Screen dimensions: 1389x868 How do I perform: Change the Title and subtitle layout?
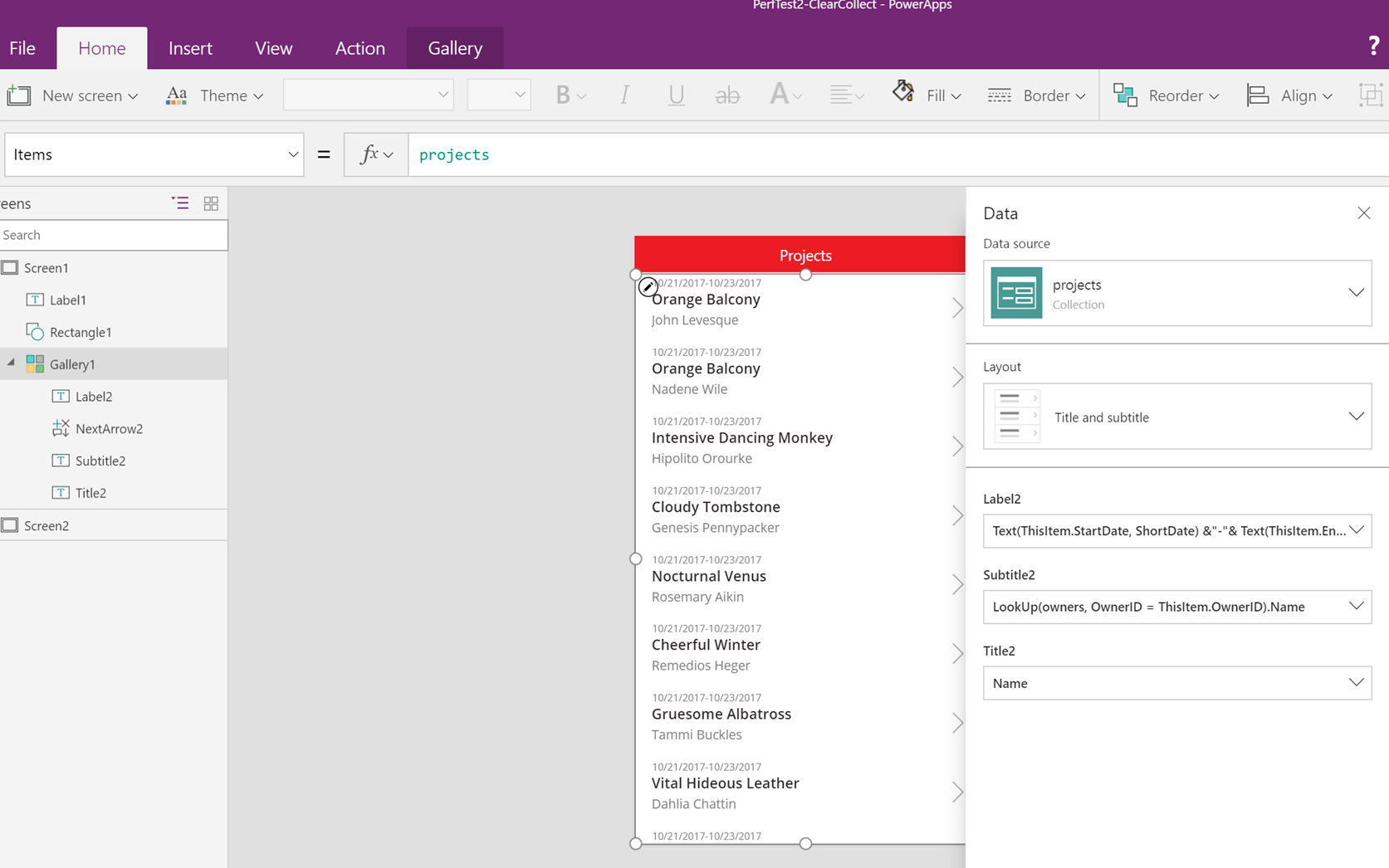pyautogui.click(x=1357, y=417)
